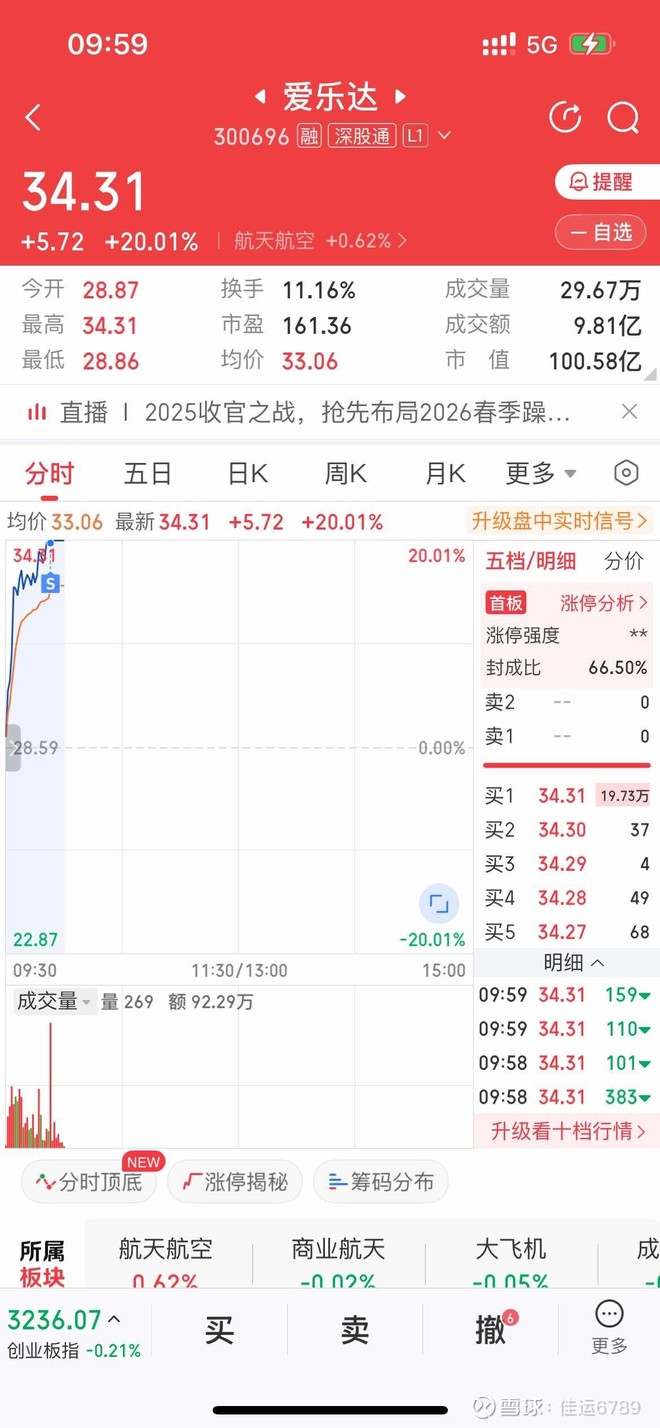Open 升级盘中实时信号 link
Image resolution: width=660 pixels, height=1428 pixels.
(560, 521)
